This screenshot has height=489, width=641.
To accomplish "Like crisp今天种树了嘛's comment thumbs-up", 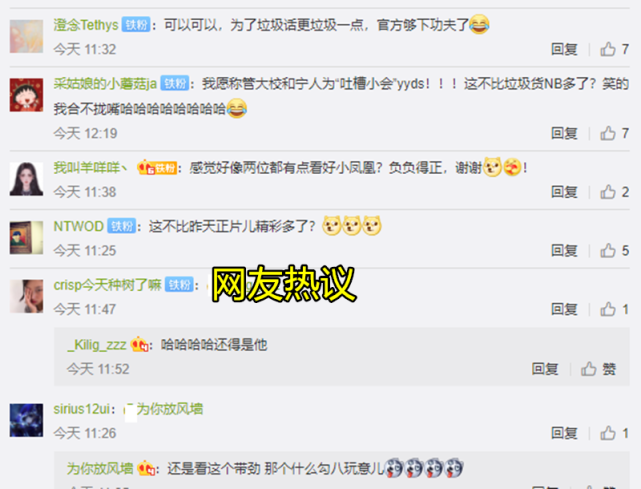I will pyautogui.click(x=608, y=309).
